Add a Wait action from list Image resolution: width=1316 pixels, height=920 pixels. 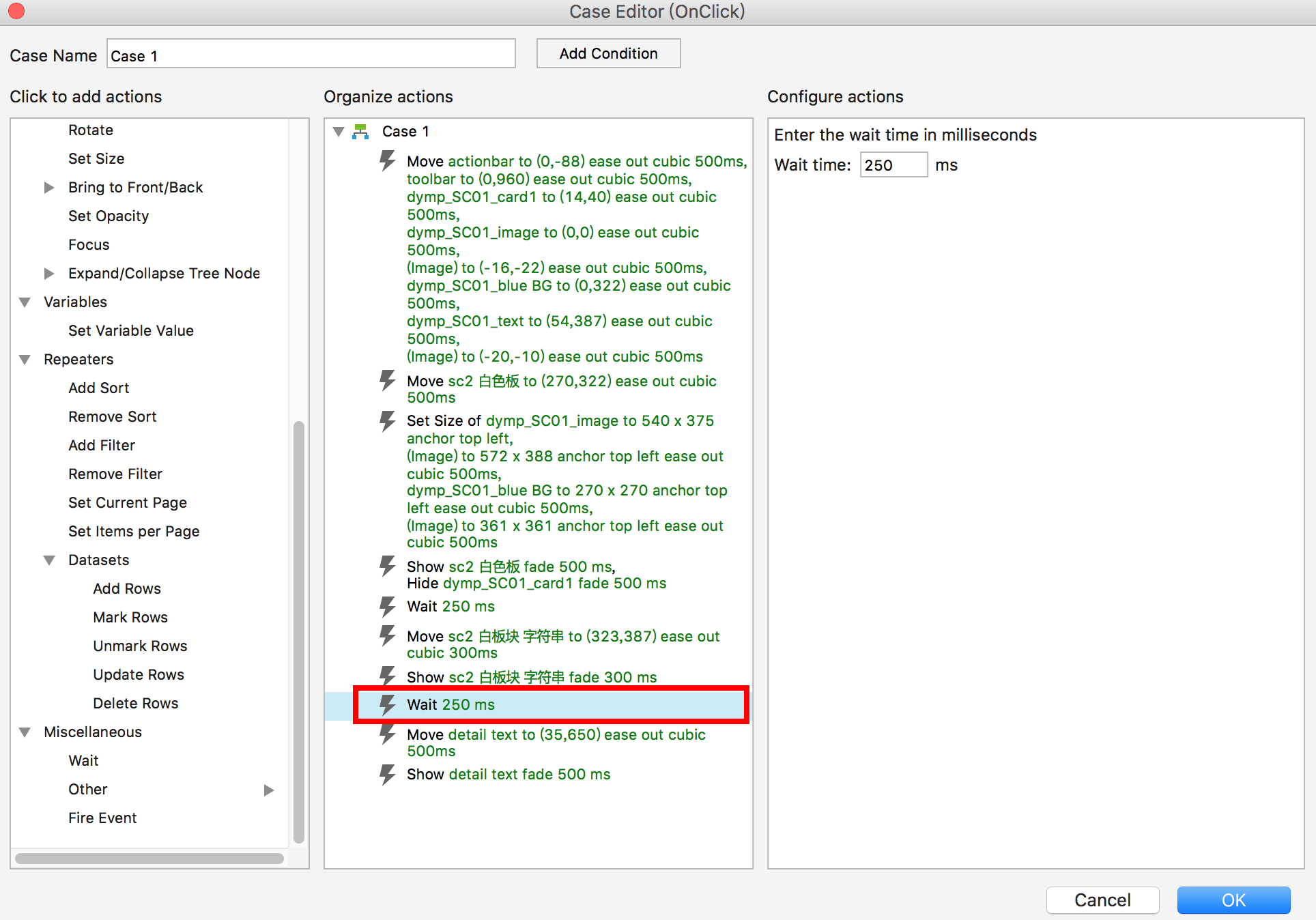pyautogui.click(x=83, y=760)
